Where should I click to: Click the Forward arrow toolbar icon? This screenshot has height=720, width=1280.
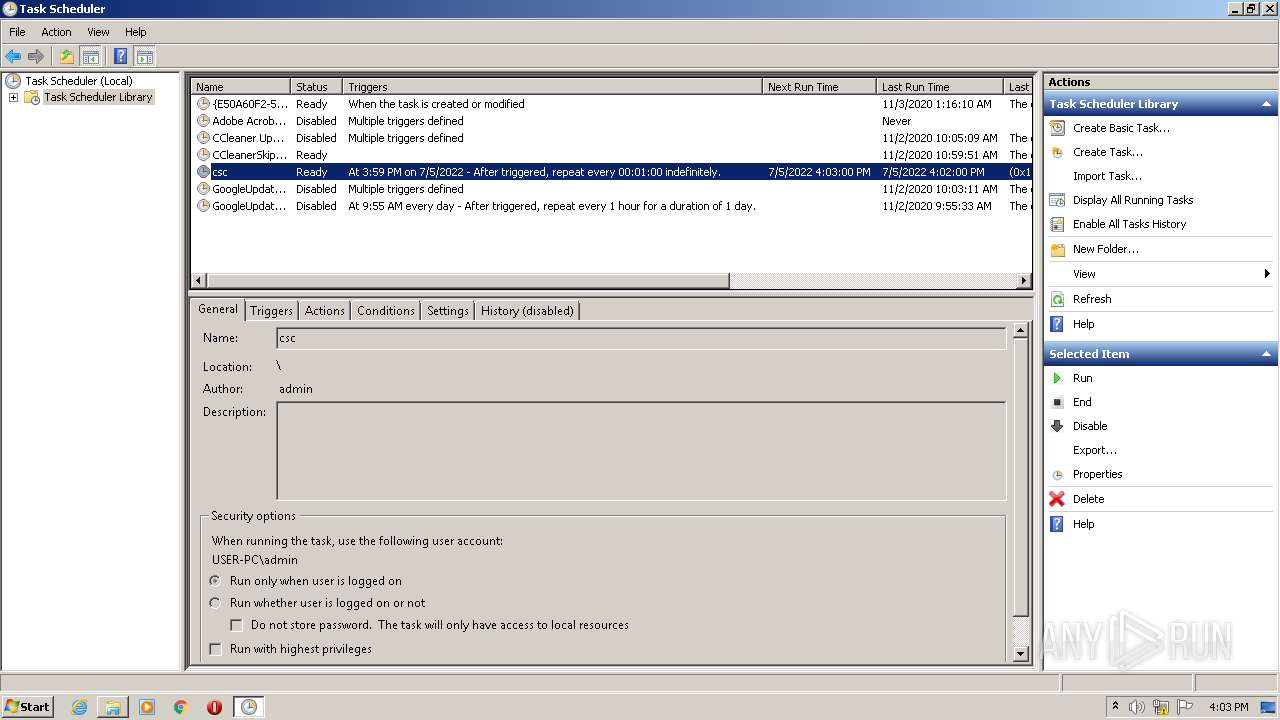click(x=36, y=57)
